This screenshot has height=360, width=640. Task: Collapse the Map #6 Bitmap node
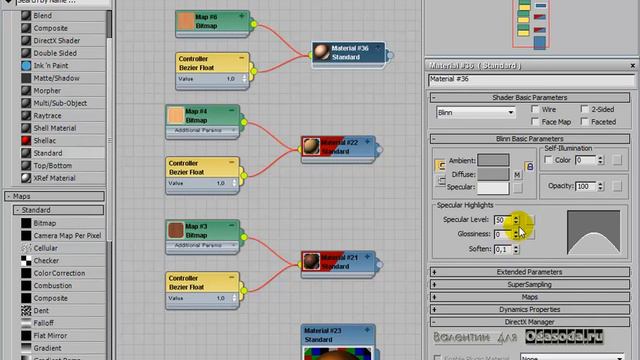pos(242,16)
